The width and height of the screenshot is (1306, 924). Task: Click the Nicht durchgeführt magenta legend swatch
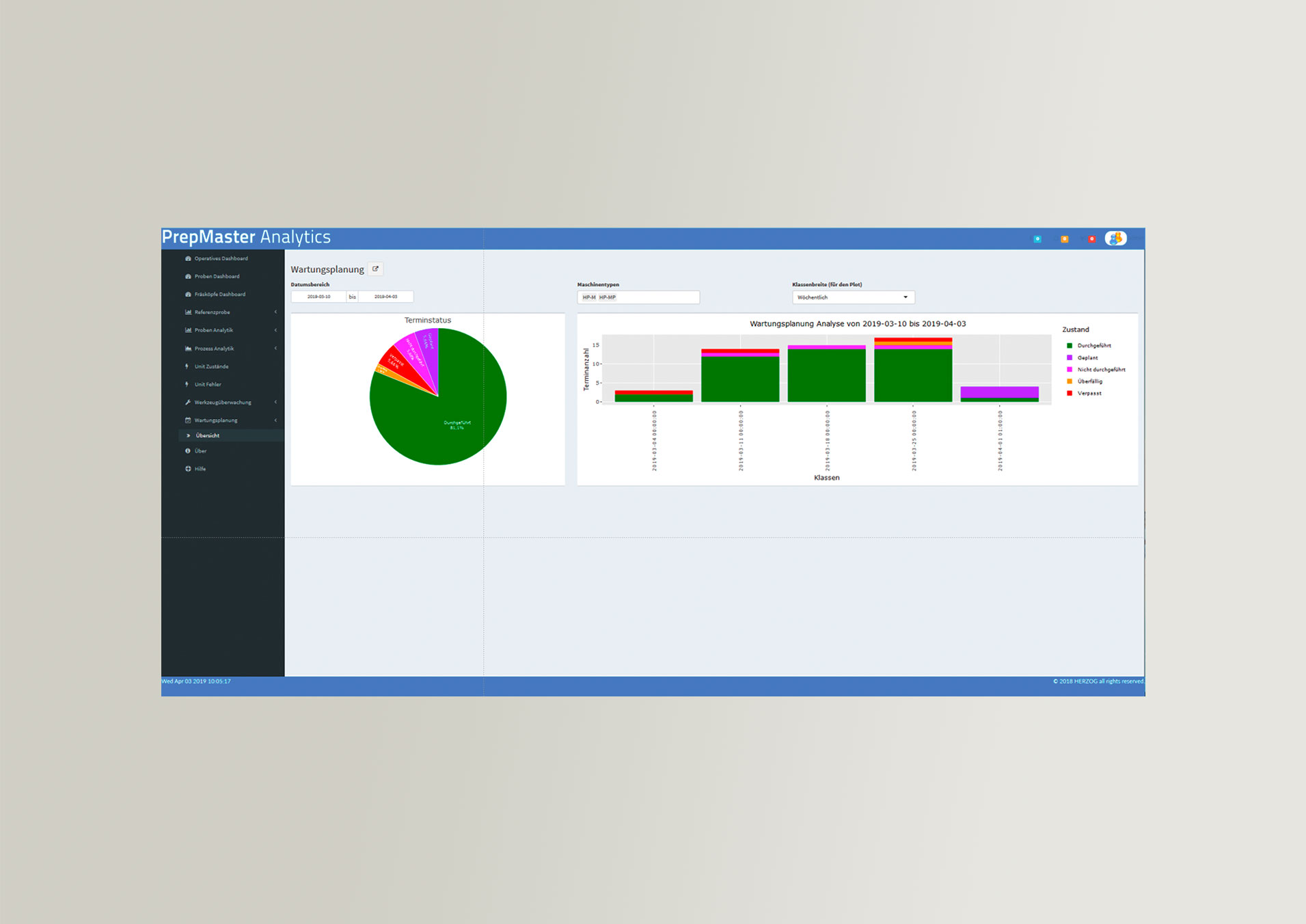pyautogui.click(x=1070, y=369)
